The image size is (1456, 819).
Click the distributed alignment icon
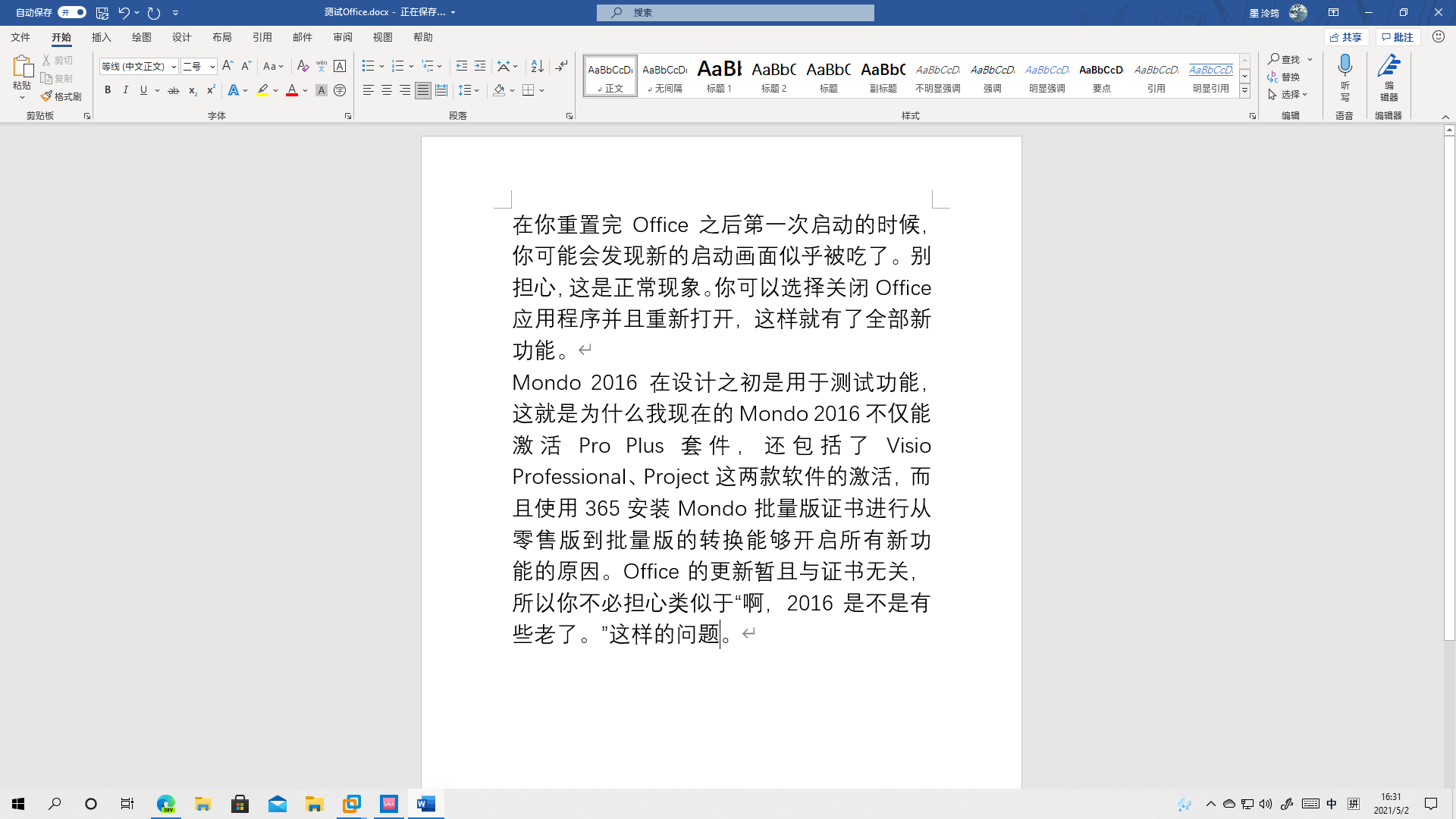click(441, 90)
